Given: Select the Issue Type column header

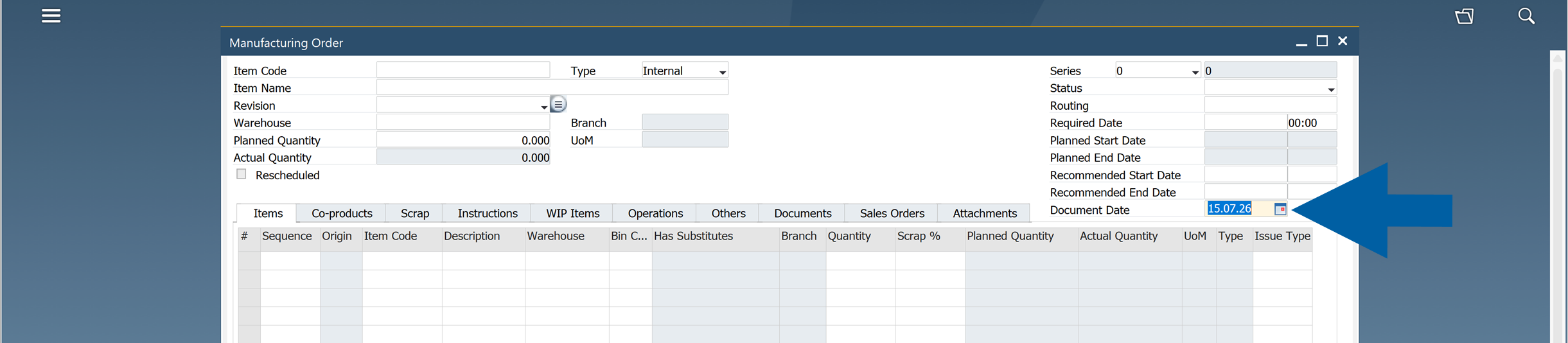Looking at the screenshot, I should (x=1282, y=236).
